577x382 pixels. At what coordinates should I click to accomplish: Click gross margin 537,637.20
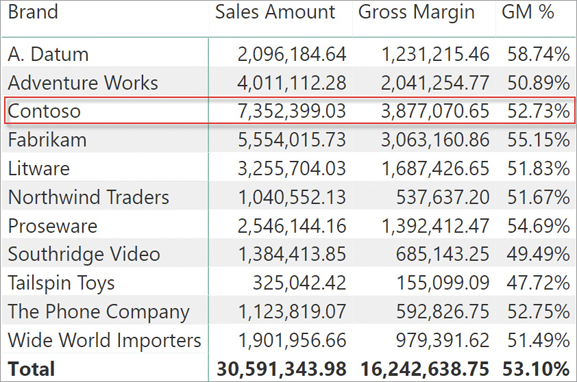[x=443, y=198]
